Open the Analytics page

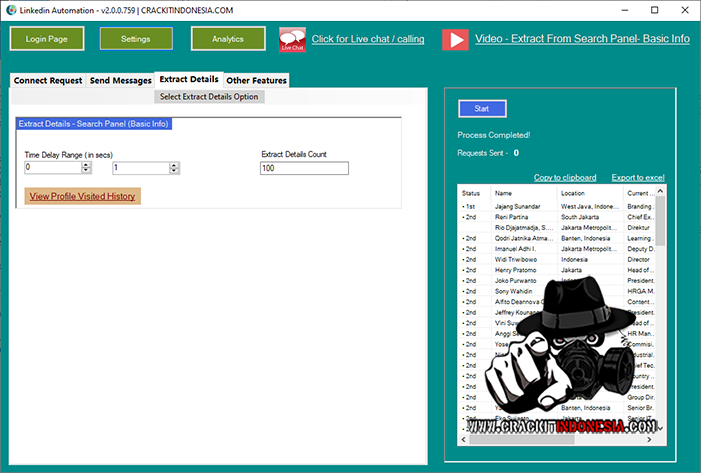tap(228, 39)
